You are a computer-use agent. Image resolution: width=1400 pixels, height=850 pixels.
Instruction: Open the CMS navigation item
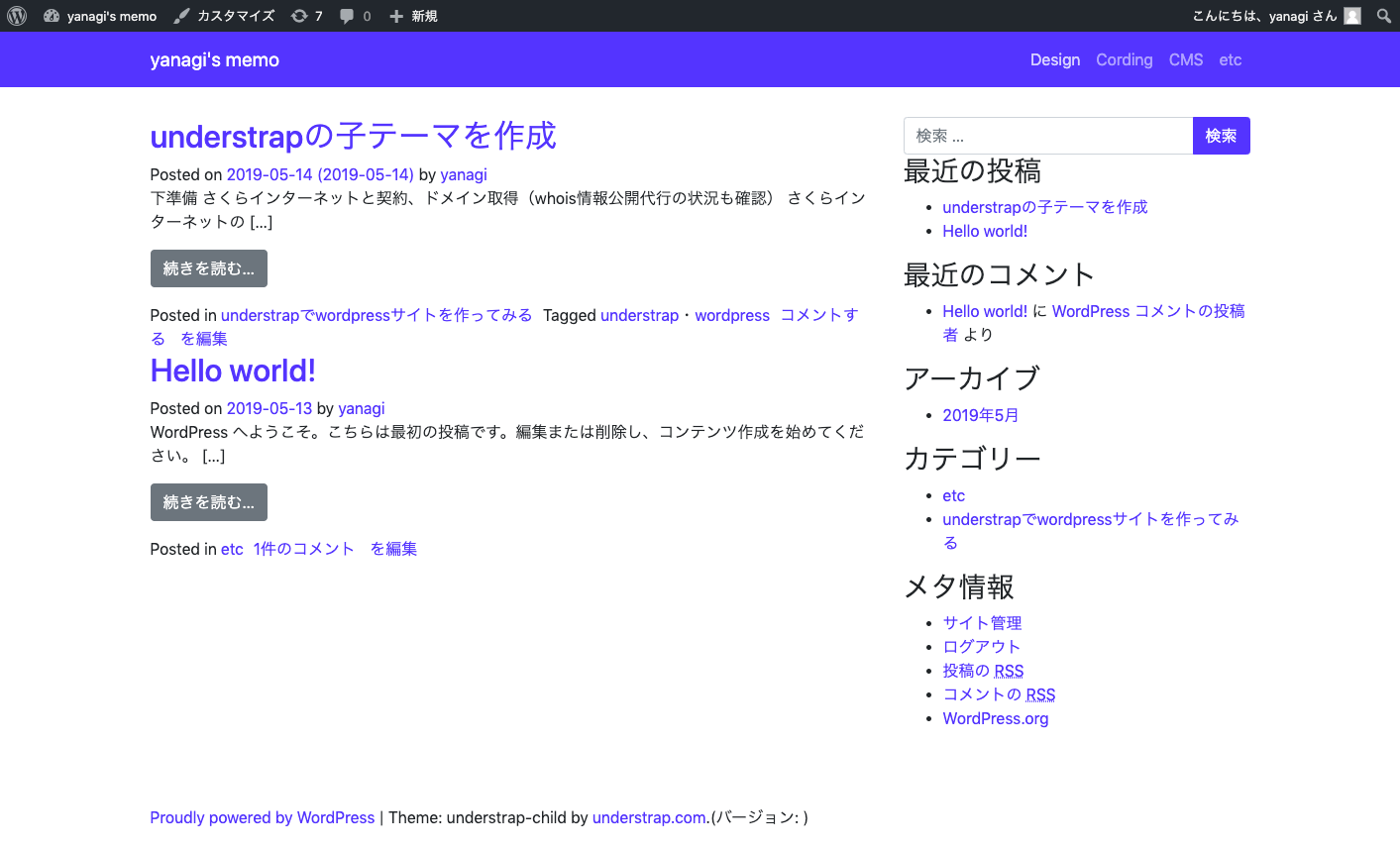pos(1185,59)
